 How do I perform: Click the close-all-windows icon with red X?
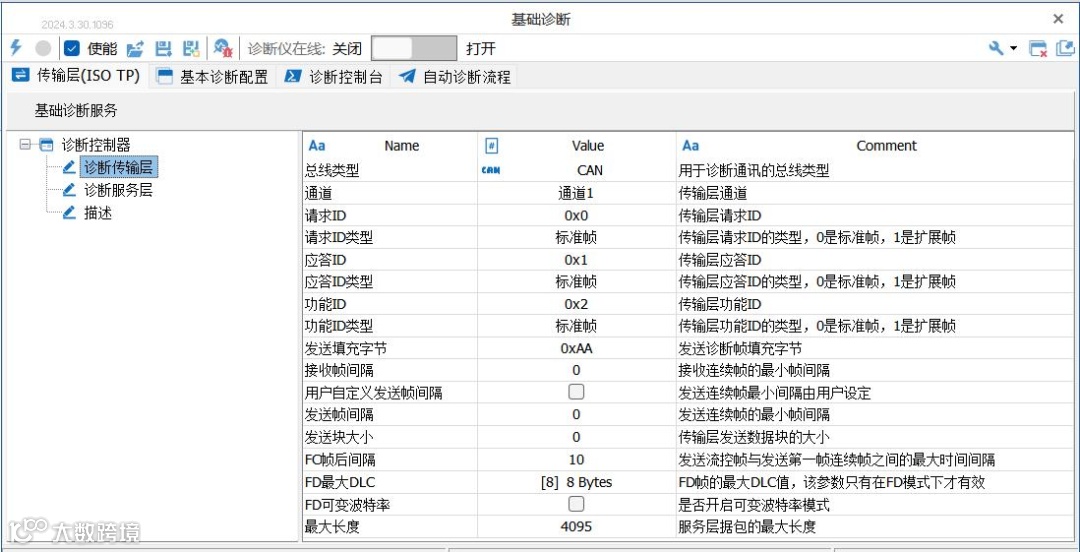pyautogui.click(x=1038, y=49)
